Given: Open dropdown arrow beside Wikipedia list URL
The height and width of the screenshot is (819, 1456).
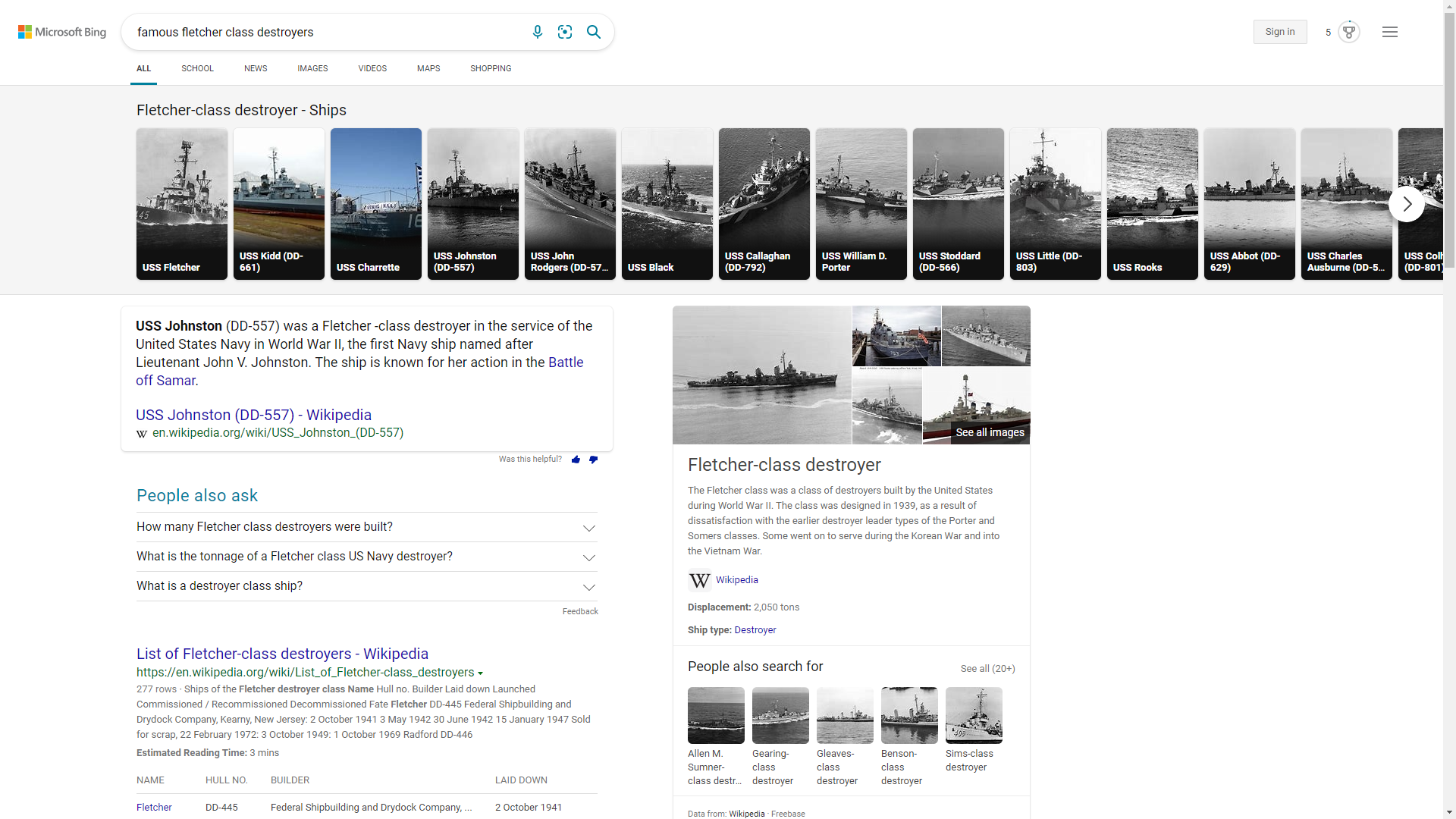Looking at the screenshot, I should coord(481,673).
